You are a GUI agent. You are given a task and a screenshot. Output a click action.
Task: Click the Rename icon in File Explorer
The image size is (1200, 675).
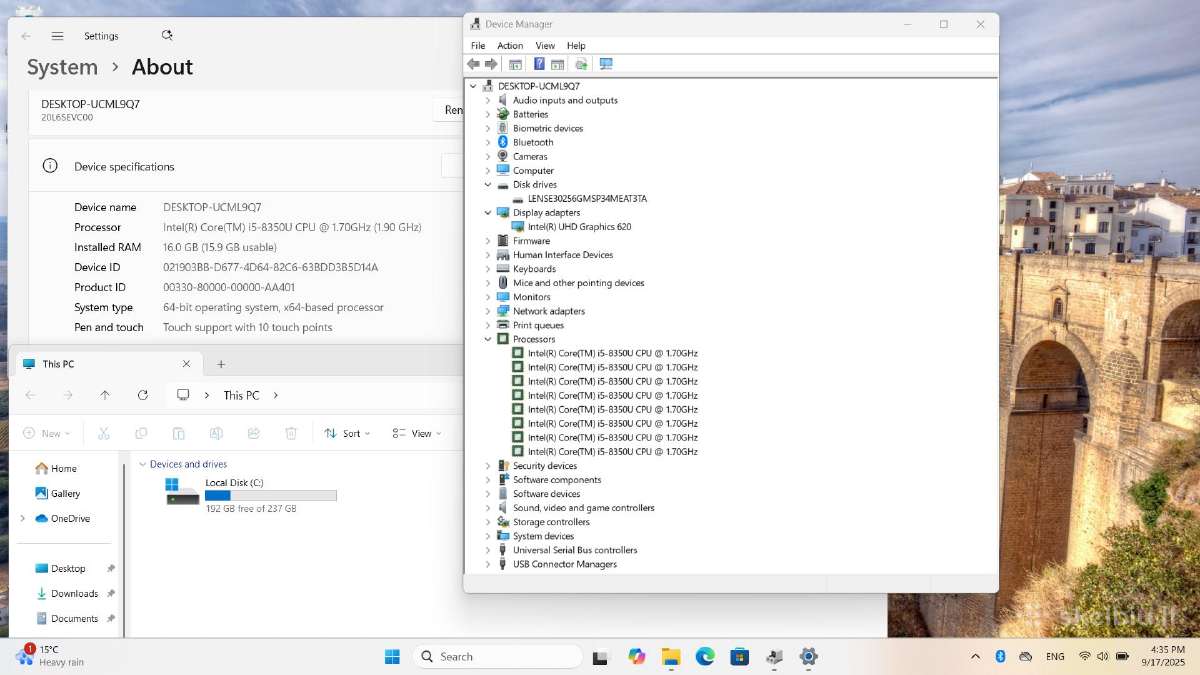(x=216, y=433)
